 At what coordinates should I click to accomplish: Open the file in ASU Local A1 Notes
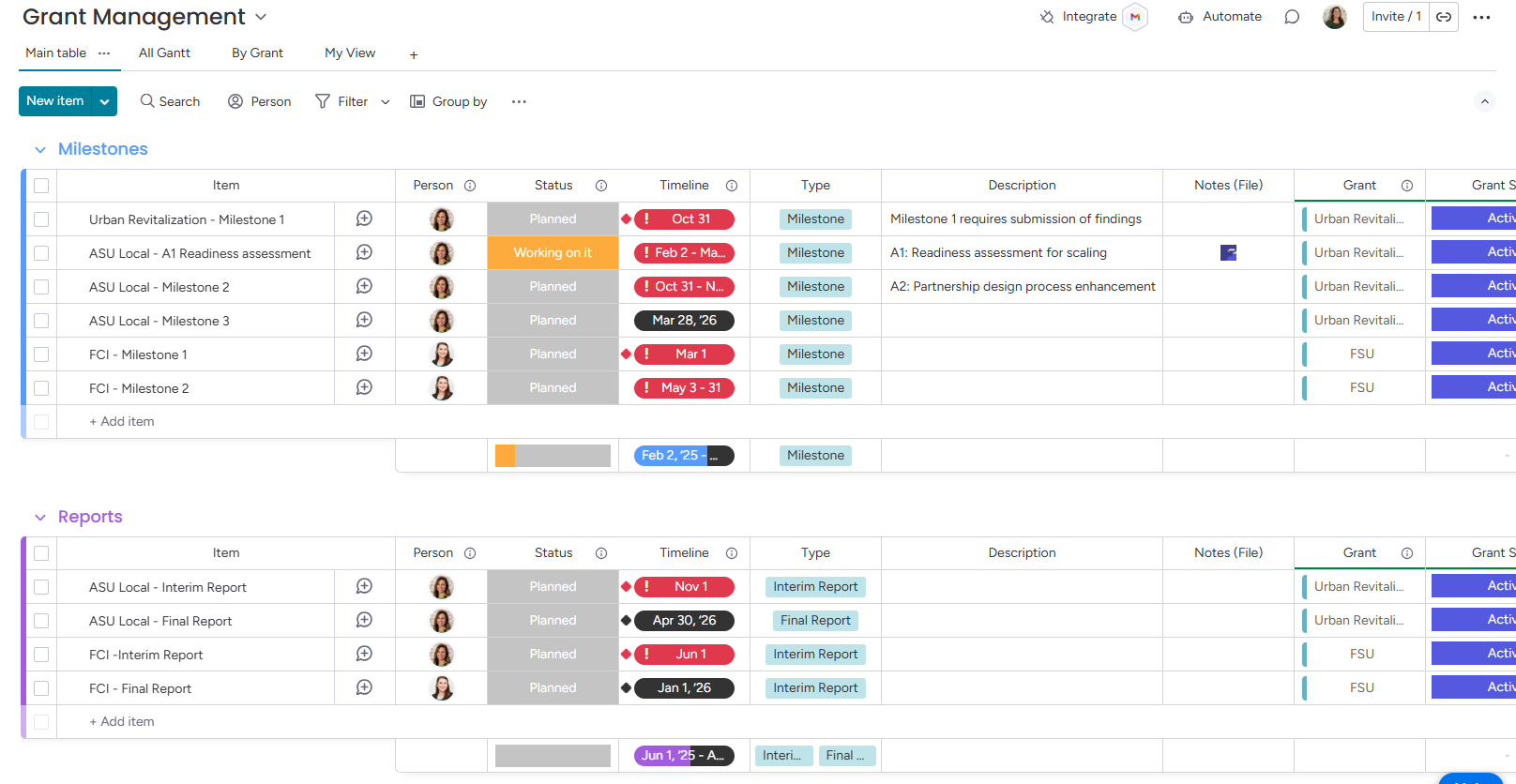pos(1228,252)
